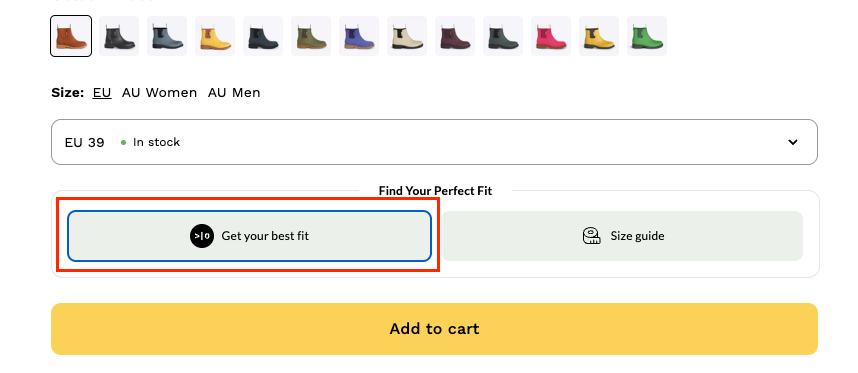Image resolution: width=858 pixels, height=373 pixels.
Task: Select the olive green boot variant
Action: tap(311, 36)
